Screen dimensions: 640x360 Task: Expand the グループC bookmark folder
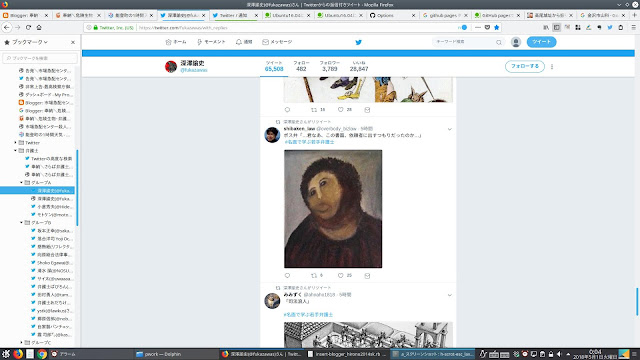(21, 342)
